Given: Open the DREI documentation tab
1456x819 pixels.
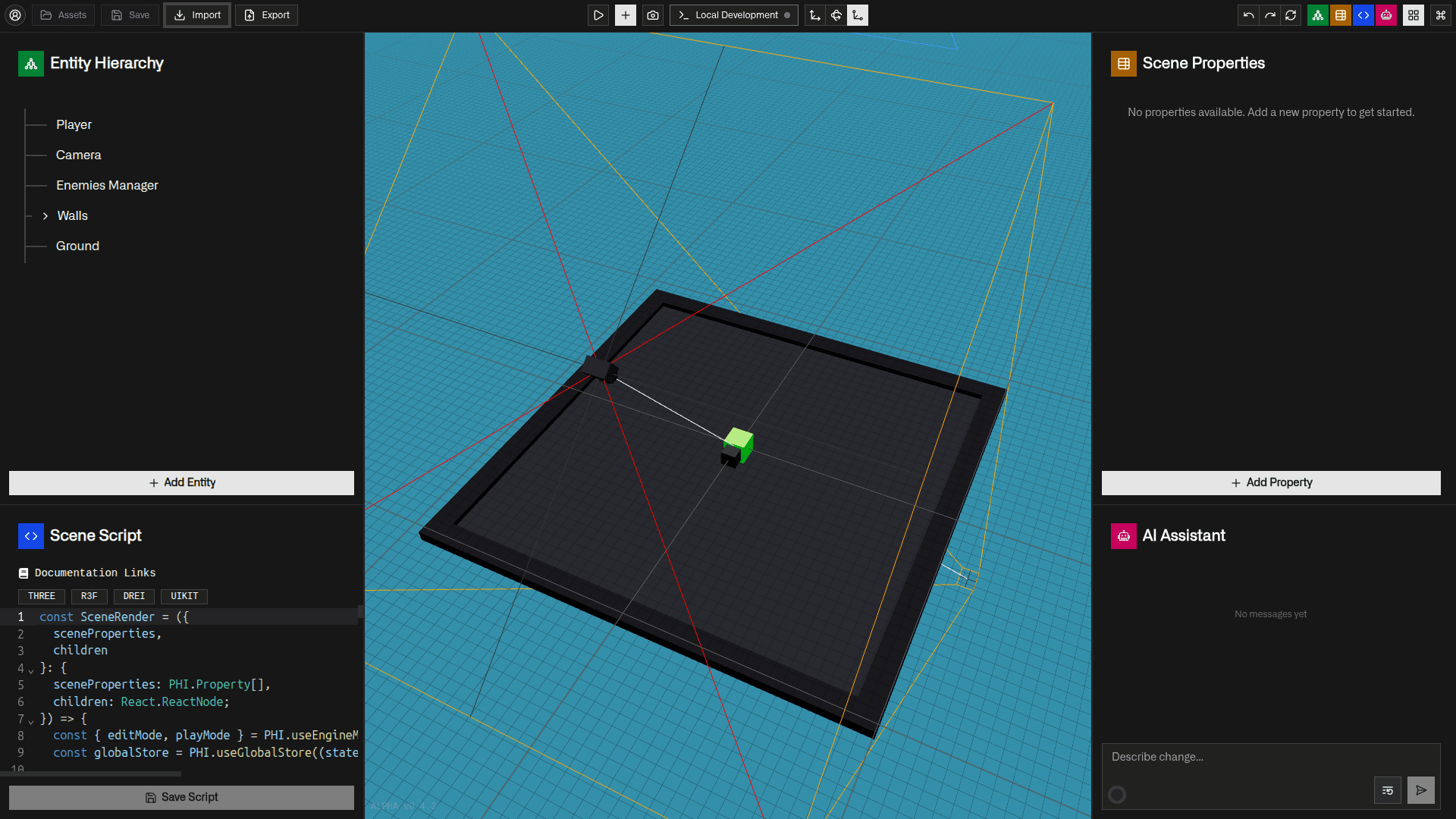Looking at the screenshot, I should tap(133, 596).
